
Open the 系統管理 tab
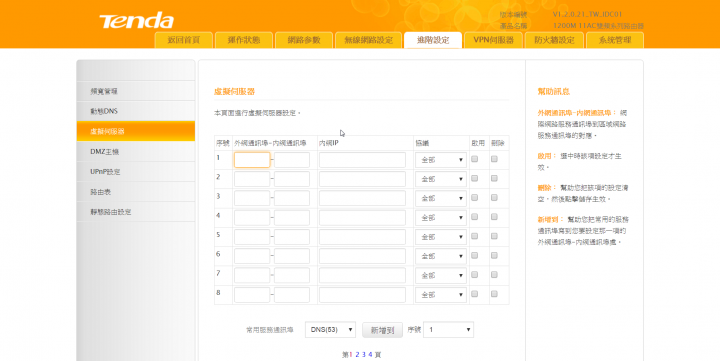pyautogui.click(x=615, y=40)
